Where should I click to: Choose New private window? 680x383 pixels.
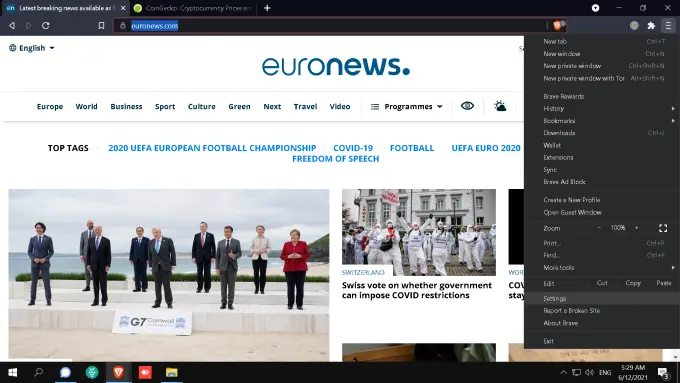(x=602, y=66)
